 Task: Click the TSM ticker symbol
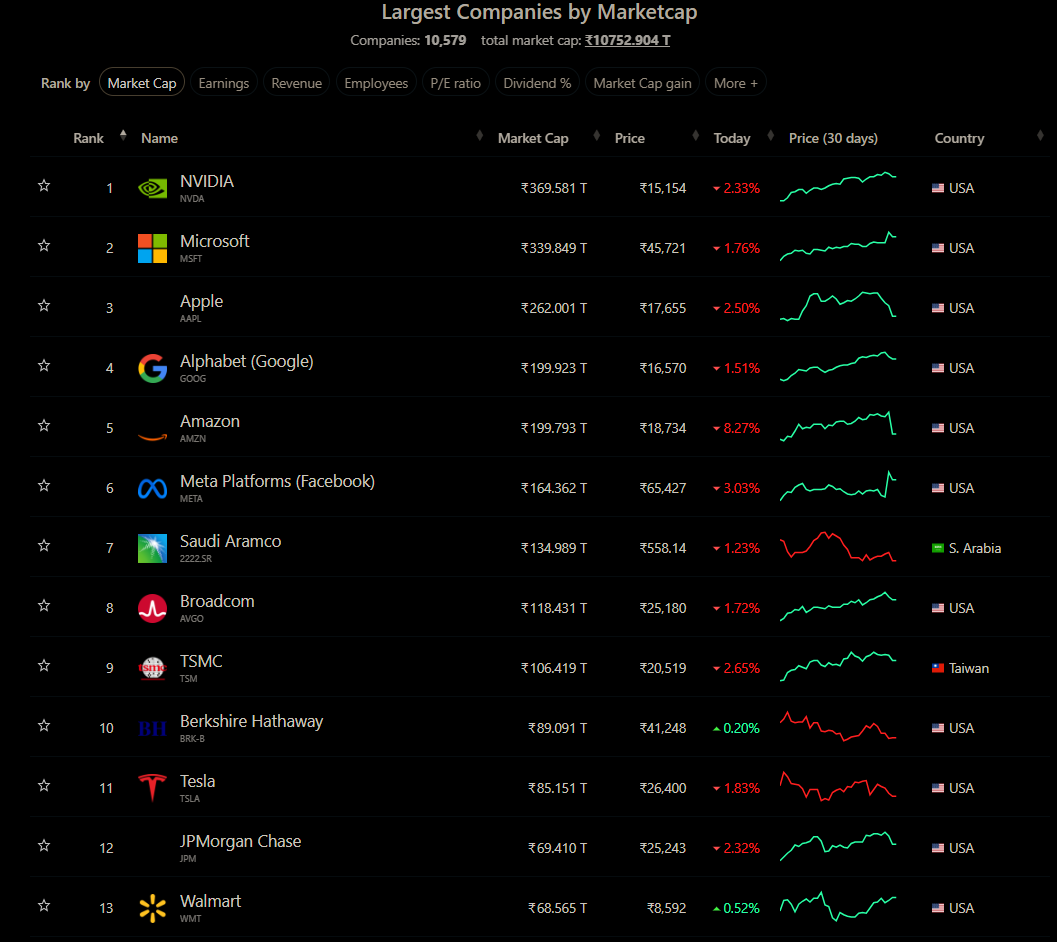click(189, 679)
